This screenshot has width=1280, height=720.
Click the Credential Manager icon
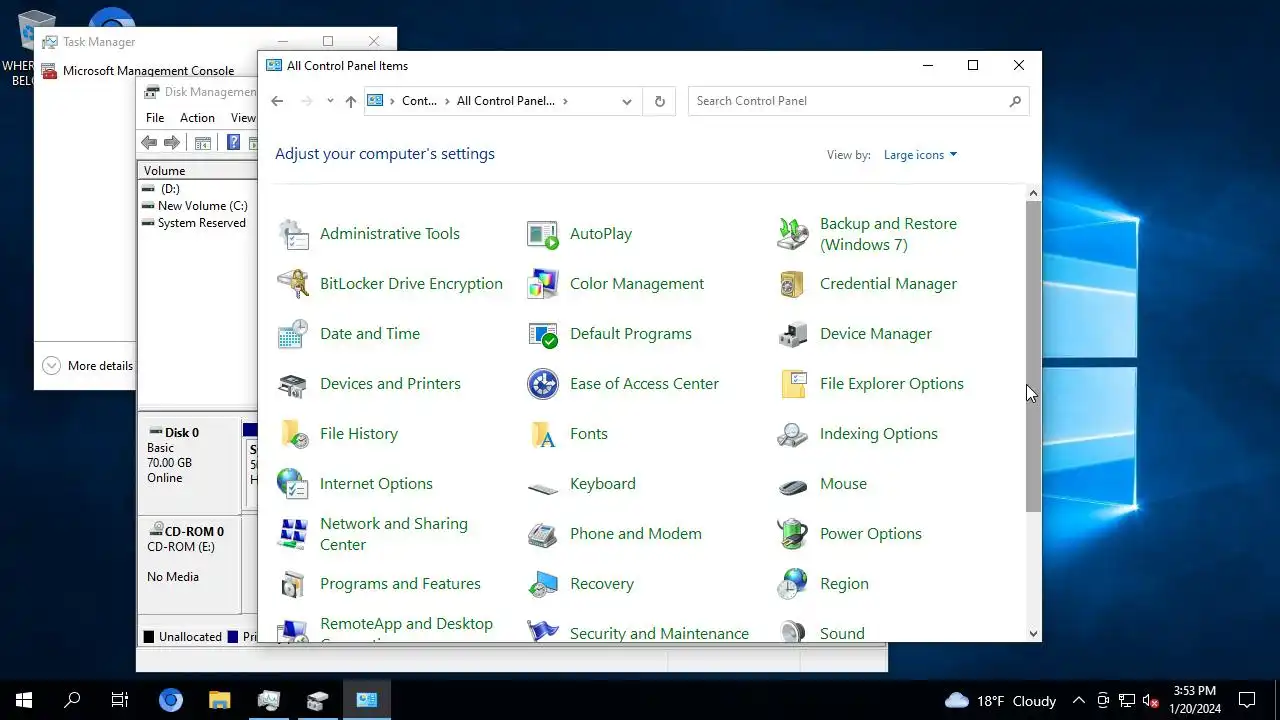click(793, 284)
